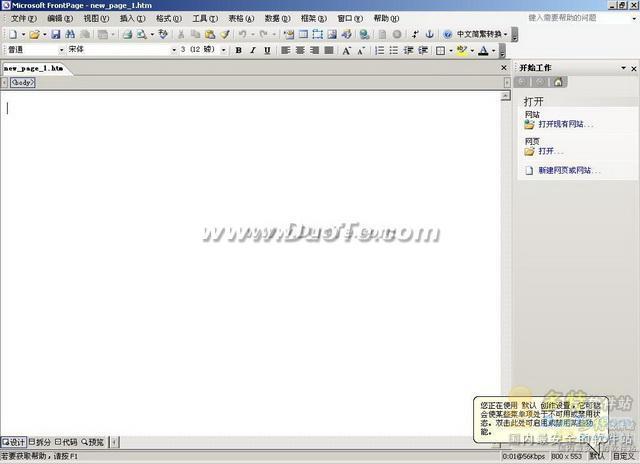Screen dimensions: 640x464
Task: Click the 800 x 553 page size indicator
Action: coord(567,456)
